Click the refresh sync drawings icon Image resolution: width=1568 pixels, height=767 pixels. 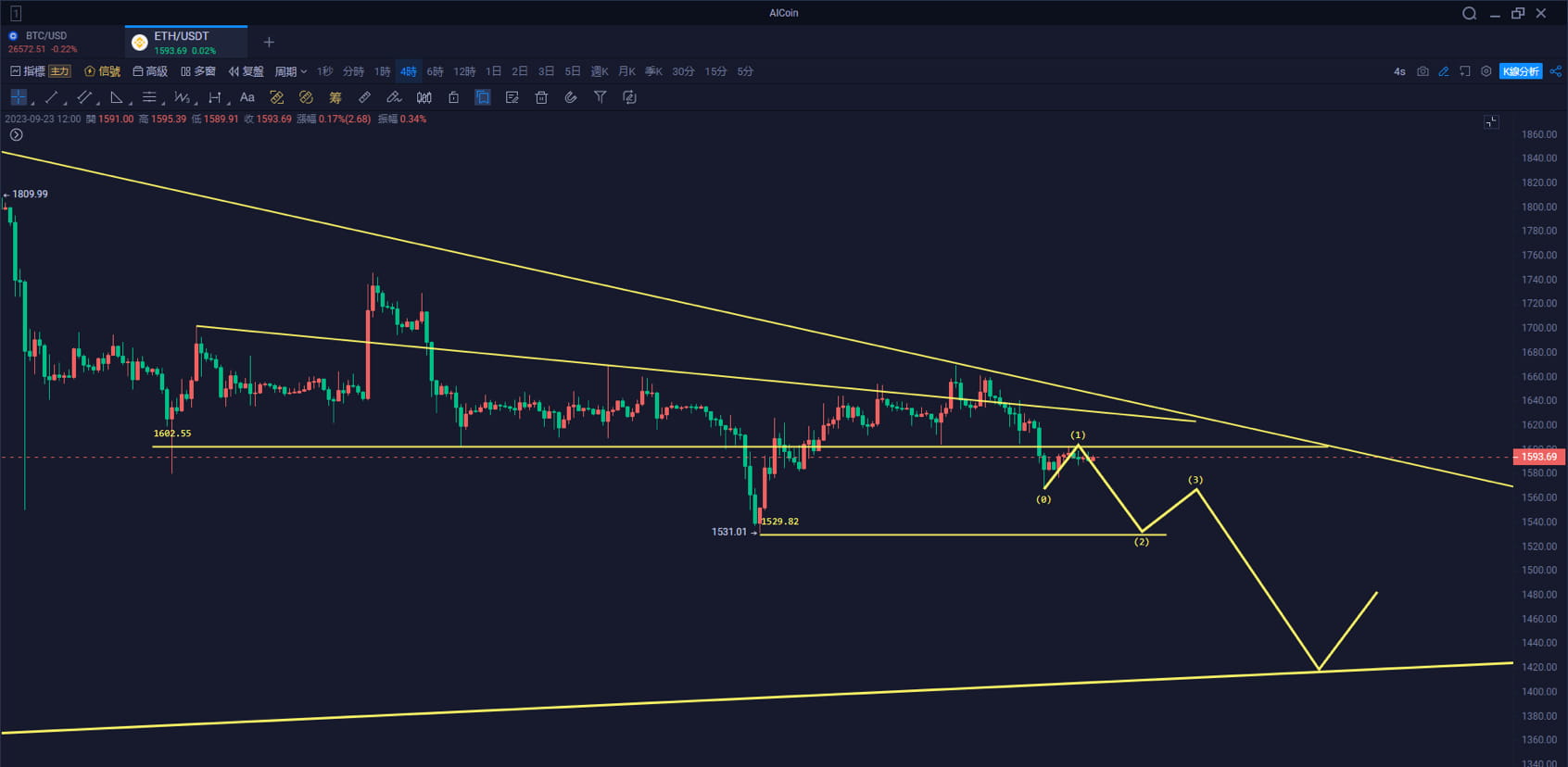point(629,97)
